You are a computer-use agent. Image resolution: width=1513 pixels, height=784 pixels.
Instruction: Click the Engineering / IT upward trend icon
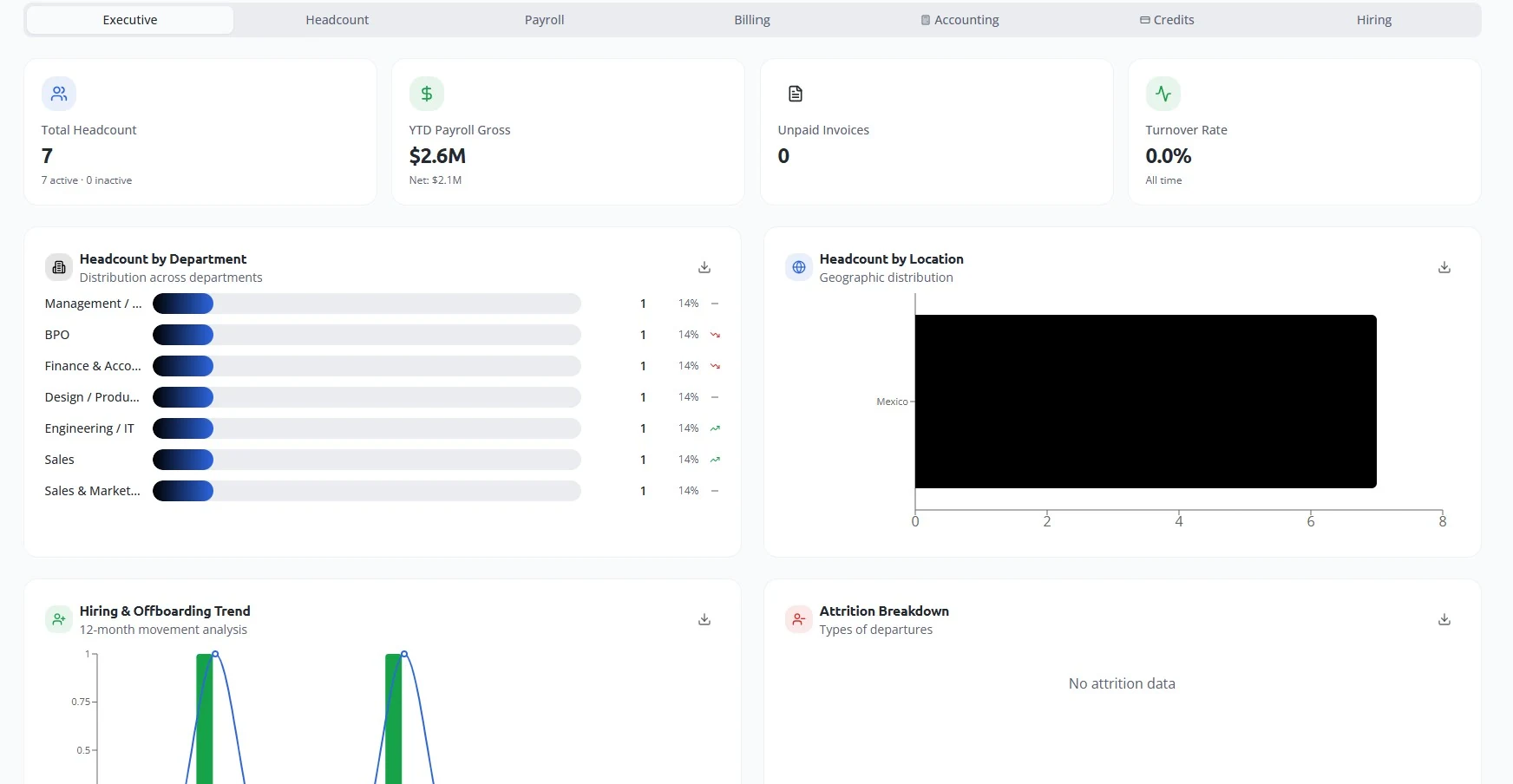point(715,428)
